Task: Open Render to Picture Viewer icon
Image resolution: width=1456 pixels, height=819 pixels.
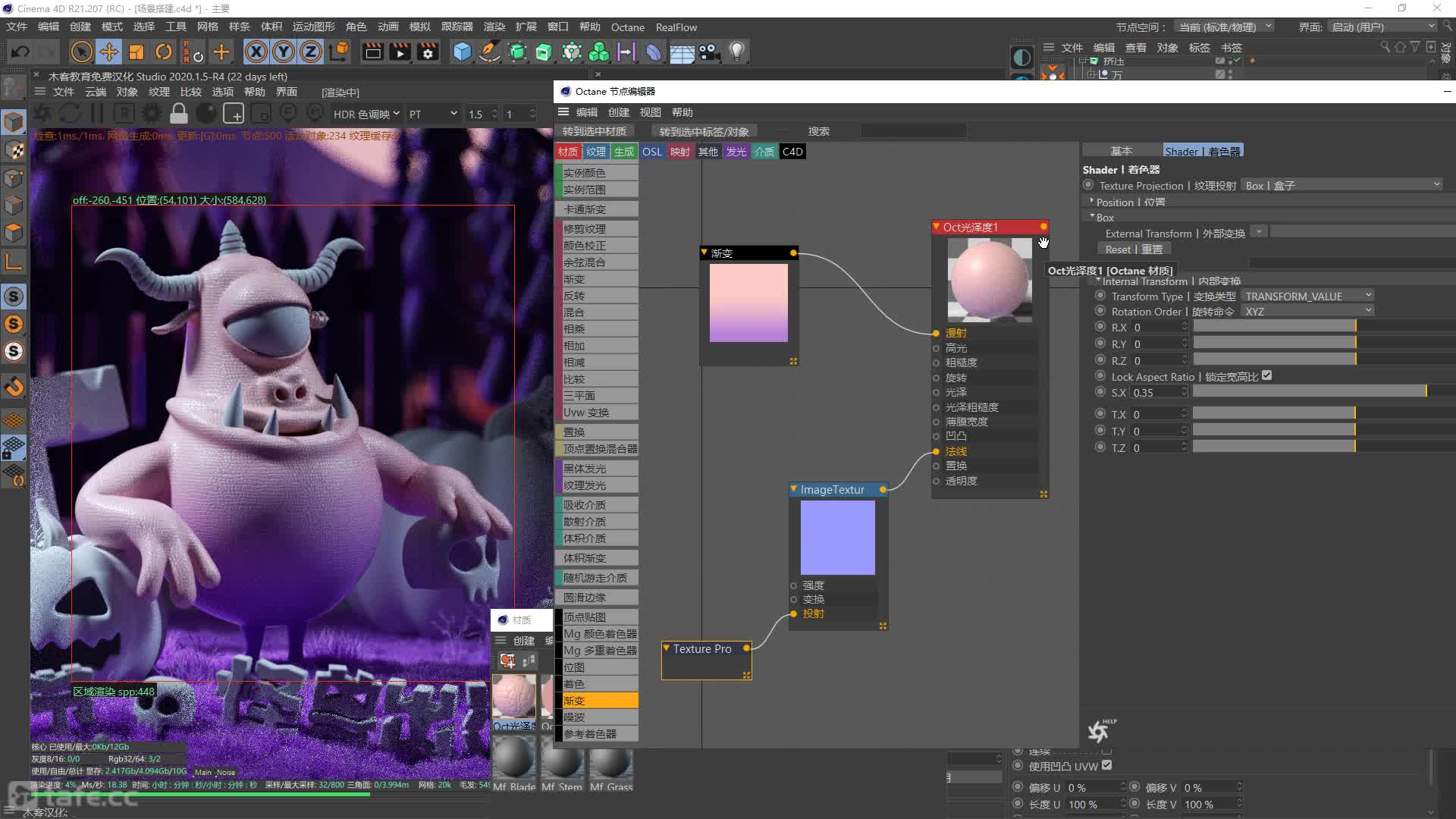Action: click(400, 52)
